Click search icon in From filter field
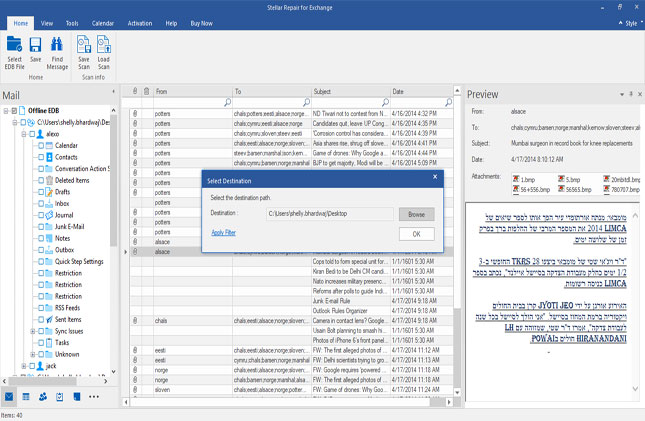Screen dimensions: 645x421 227,102
